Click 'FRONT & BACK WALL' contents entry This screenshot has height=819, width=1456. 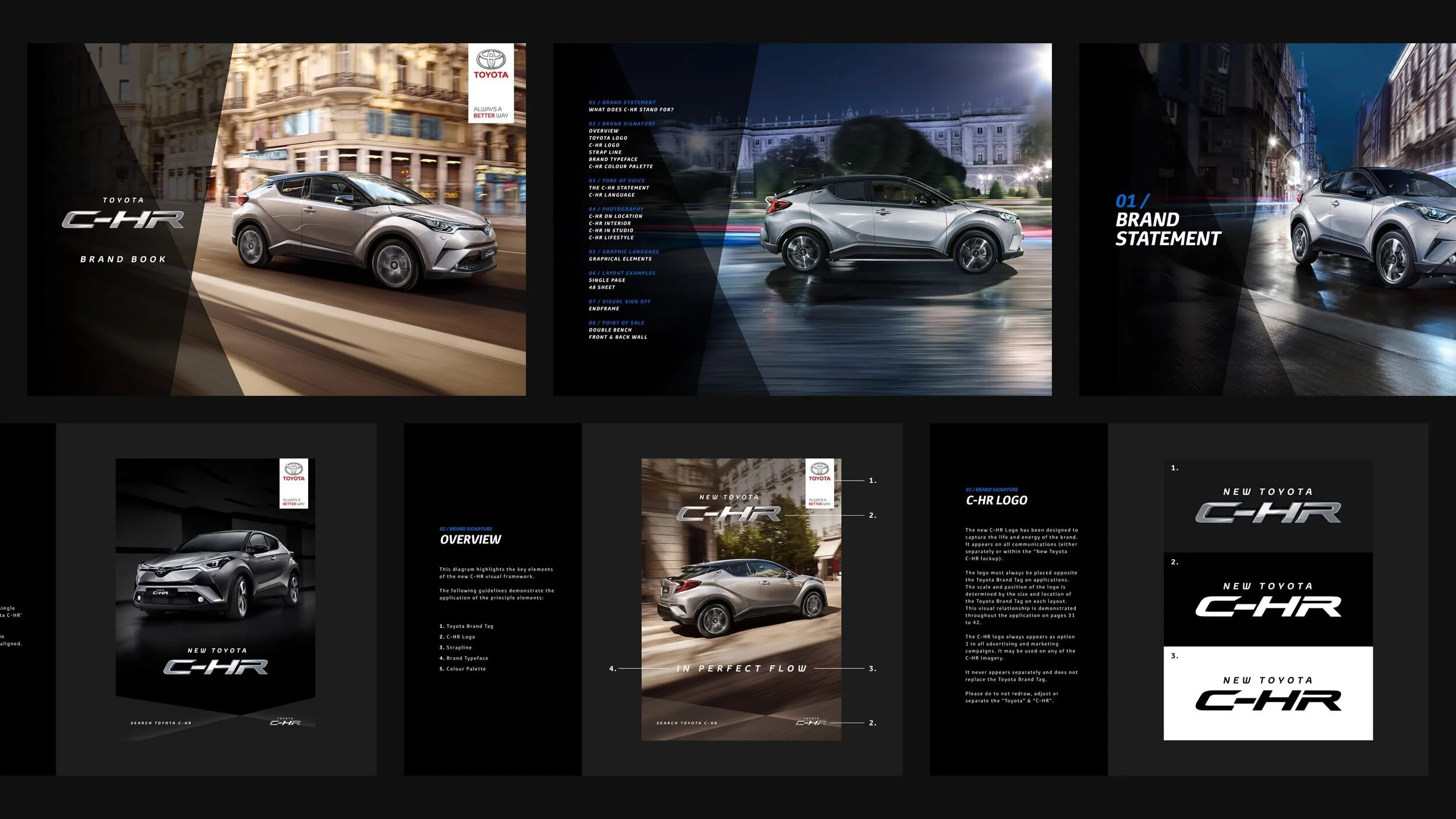click(x=617, y=337)
